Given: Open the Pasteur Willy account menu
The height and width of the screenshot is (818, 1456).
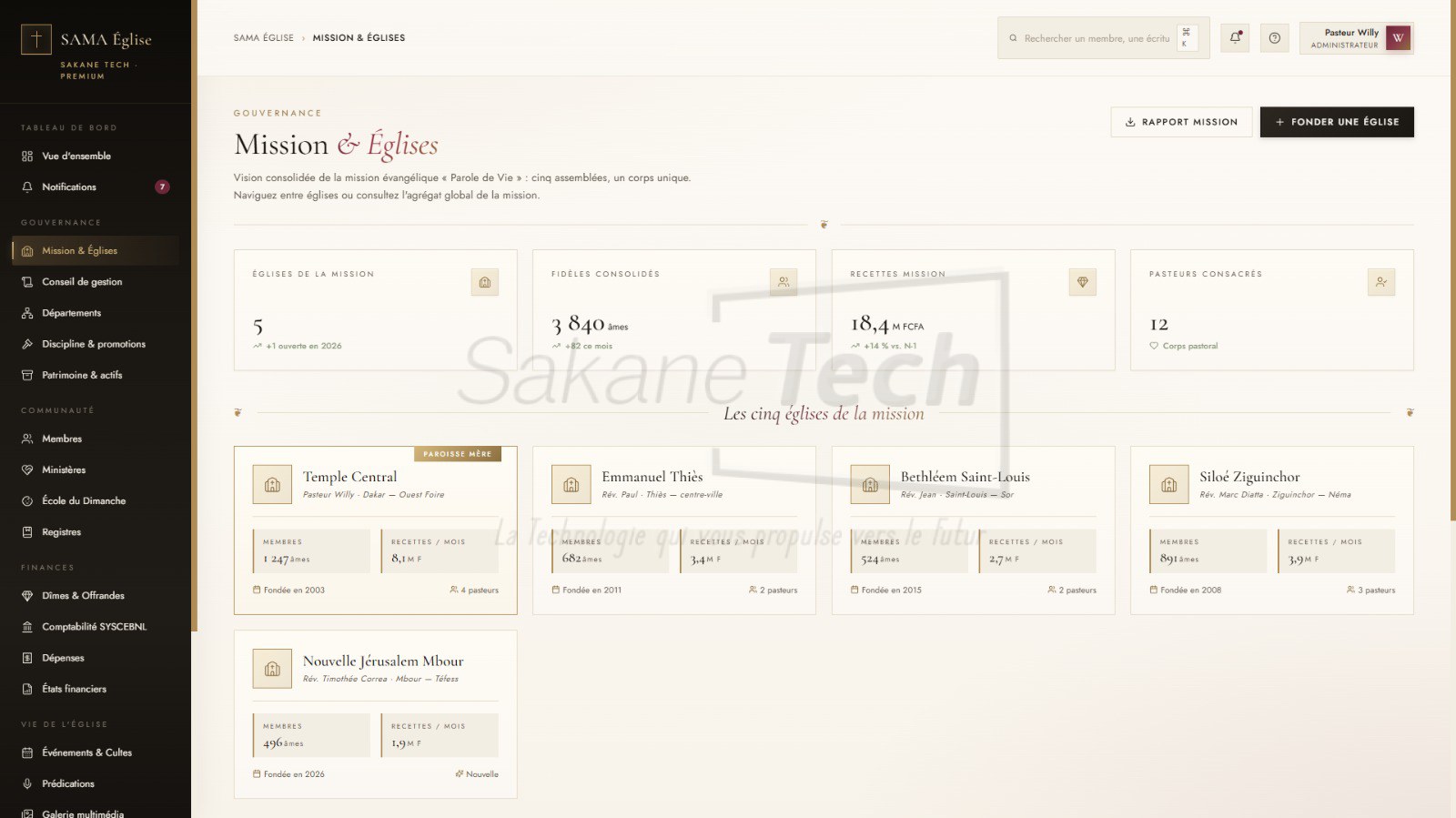Looking at the screenshot, I should (1357, 38).
